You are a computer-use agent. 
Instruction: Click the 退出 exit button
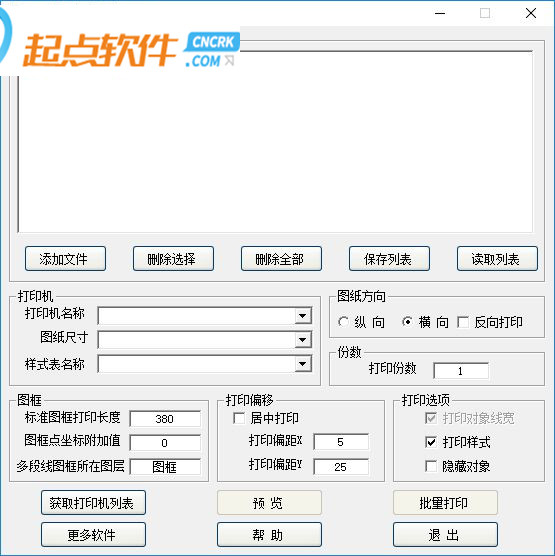(x=445, y=535)
